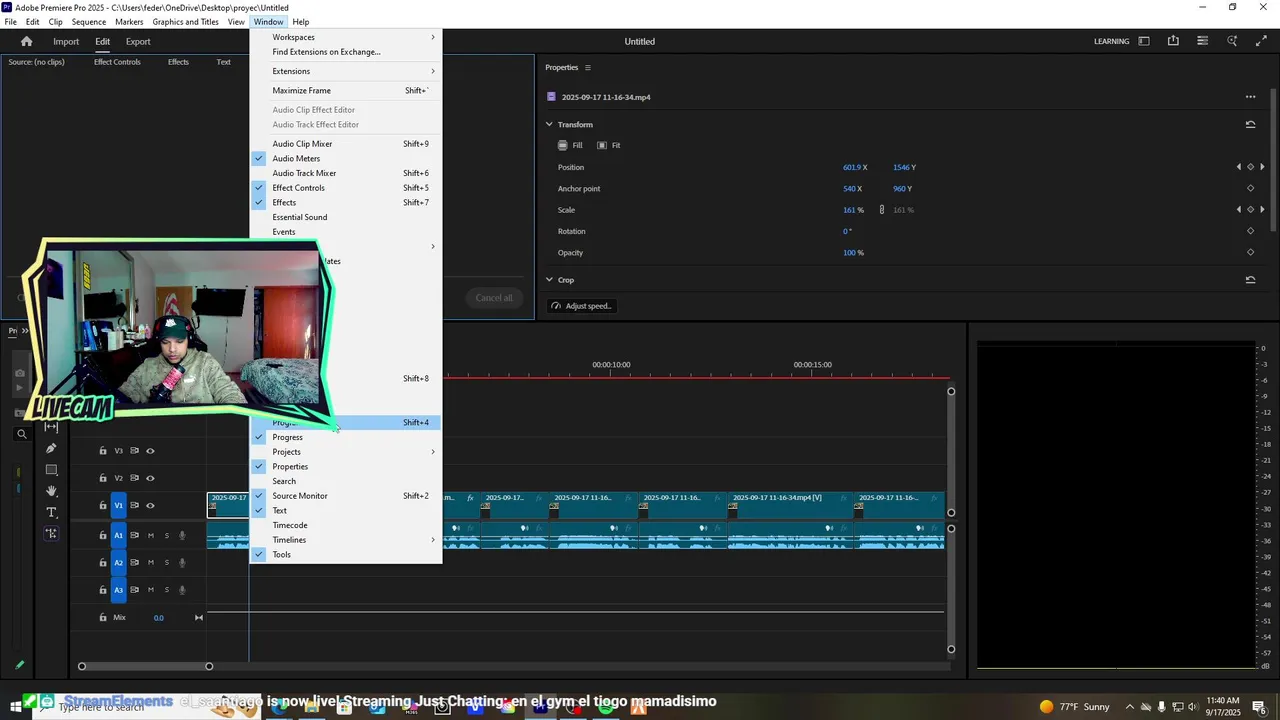Viewport: 1280px width, 720px height.
Task: Toggle V1 track output eye
Action: coord(150,506)
